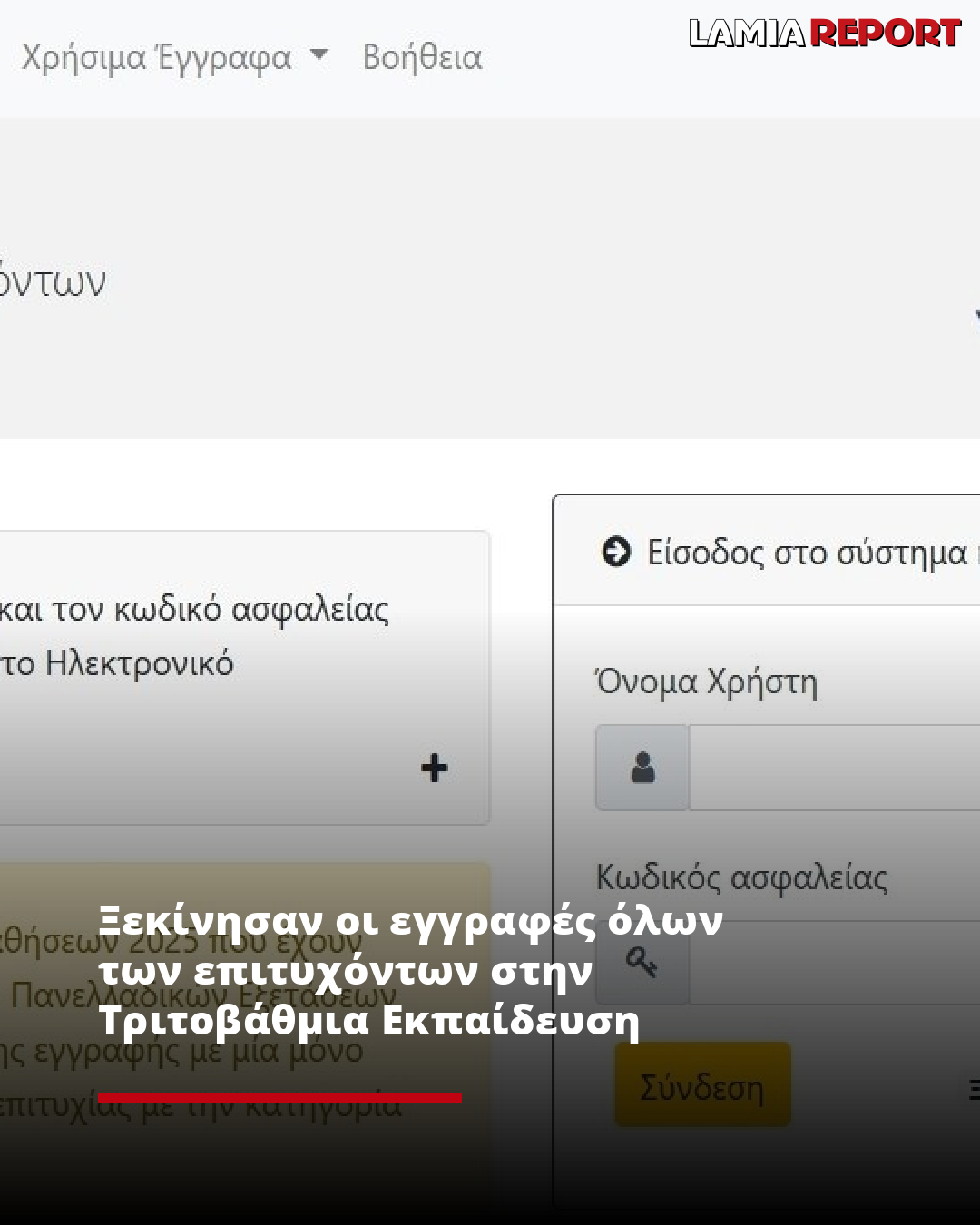The image size is (980, 1225).
Task: Click the 'το Ηλεκτρονικό' text line
Action: [117, 663]
